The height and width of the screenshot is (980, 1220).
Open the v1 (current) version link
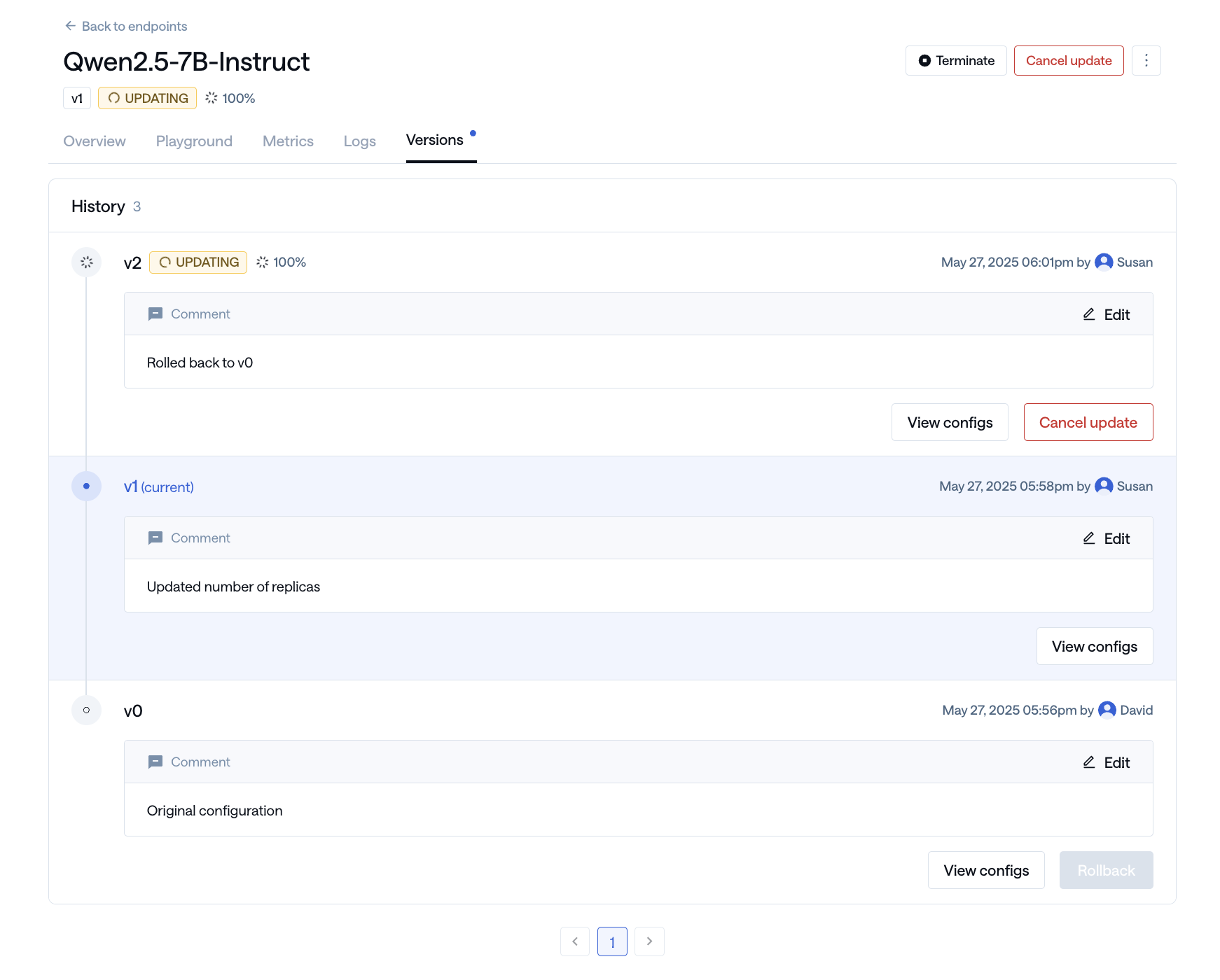pos(158,486)
